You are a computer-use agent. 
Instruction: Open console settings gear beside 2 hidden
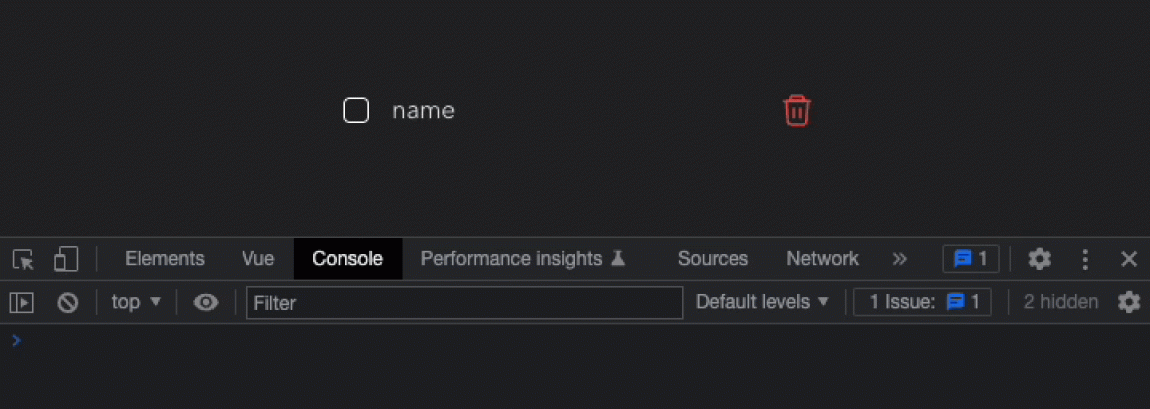point(1129,302)
